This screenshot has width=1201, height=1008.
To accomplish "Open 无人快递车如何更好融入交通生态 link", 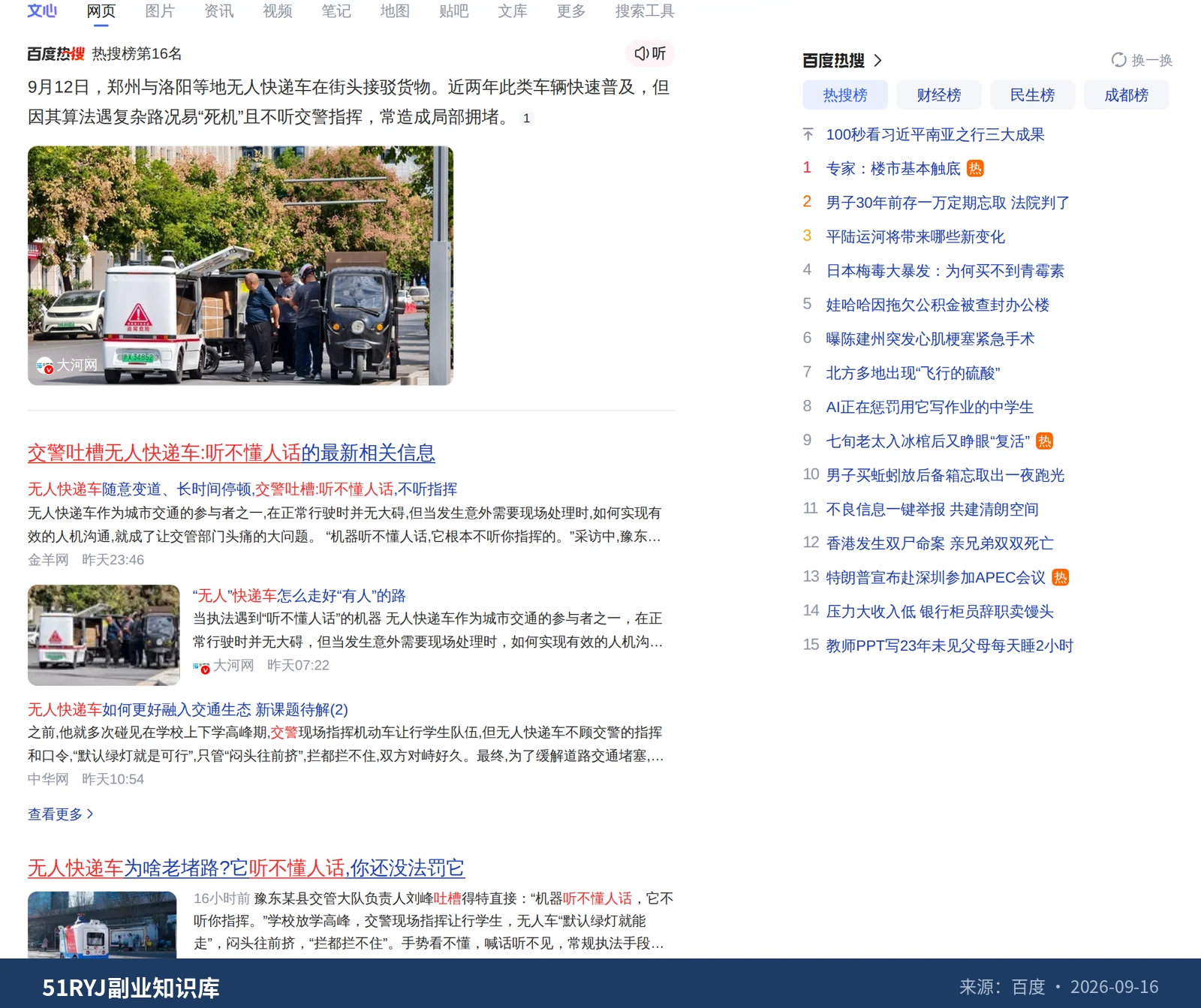I will (188, 710).
